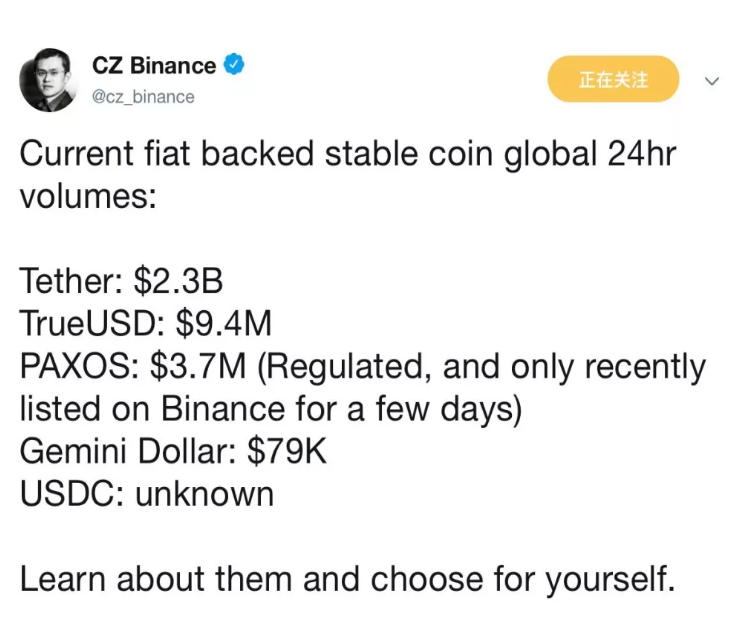
Task: Select the 'Current fiat backed stable coin' line
Action: tap(348, 155)
